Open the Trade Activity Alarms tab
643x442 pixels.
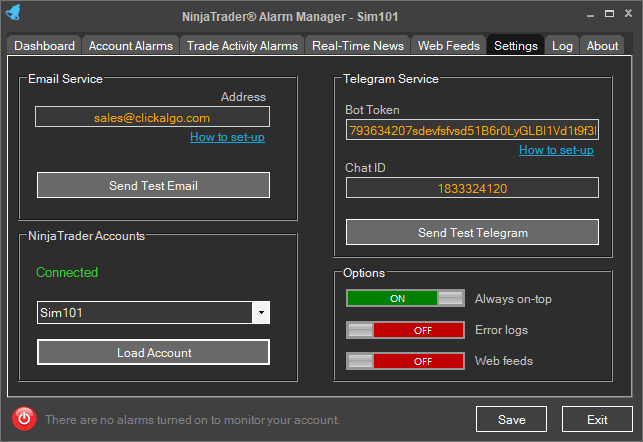click(242, 46)
